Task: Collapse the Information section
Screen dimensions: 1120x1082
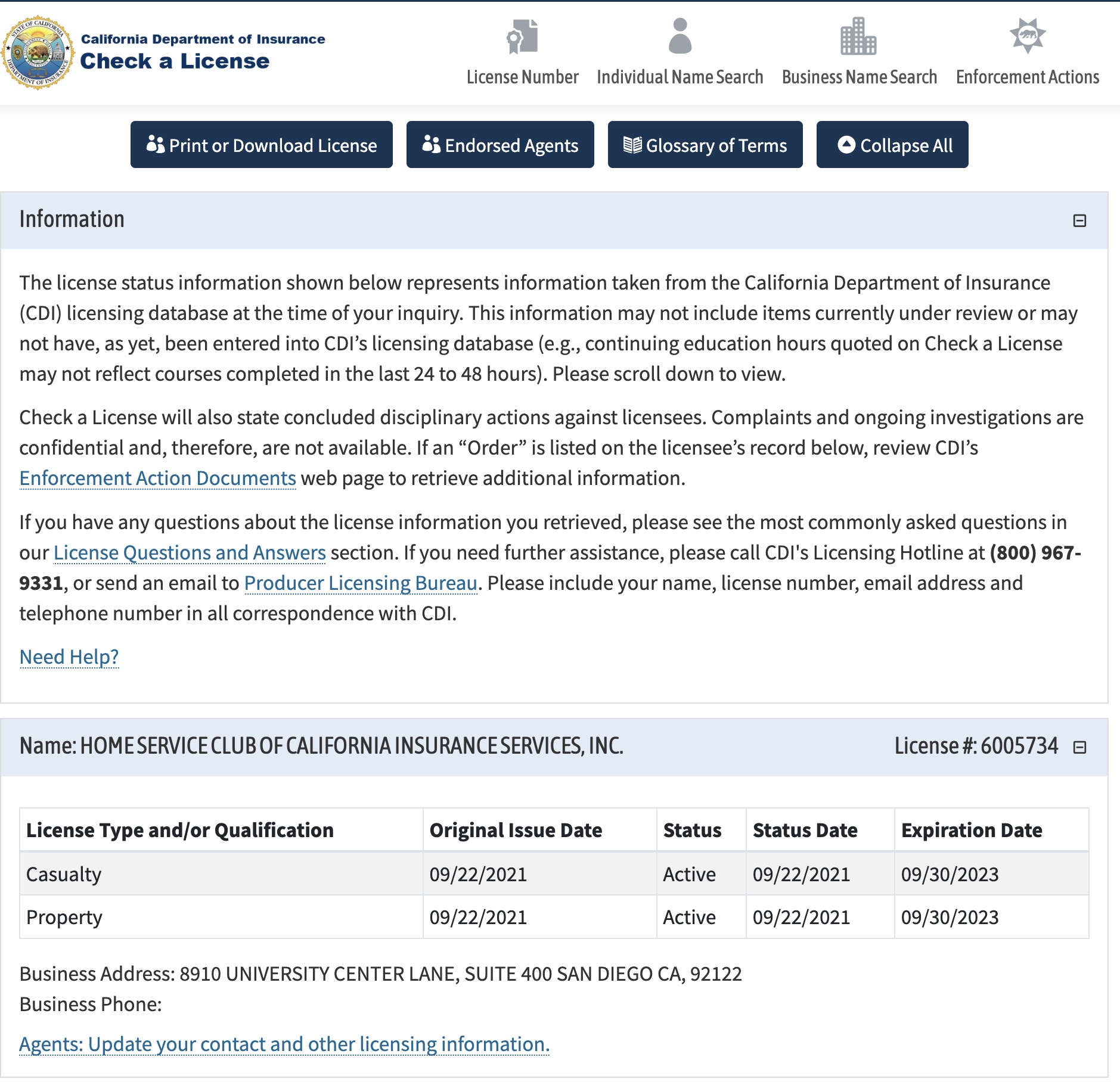Action: (x=1079, y=221)
